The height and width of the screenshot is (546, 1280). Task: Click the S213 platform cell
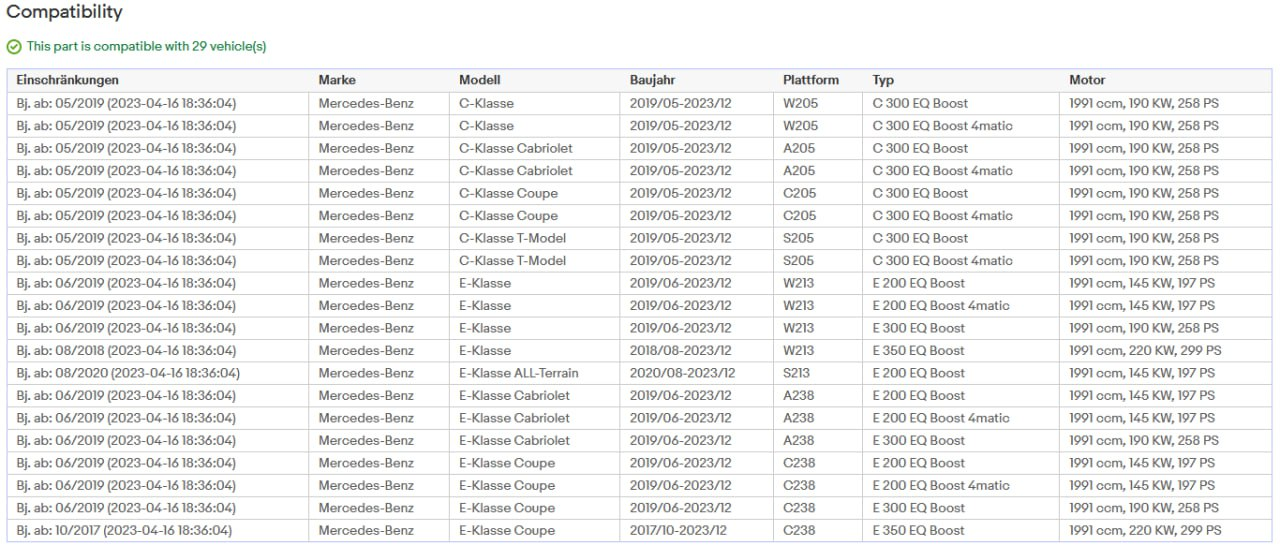tap(798, 373)
